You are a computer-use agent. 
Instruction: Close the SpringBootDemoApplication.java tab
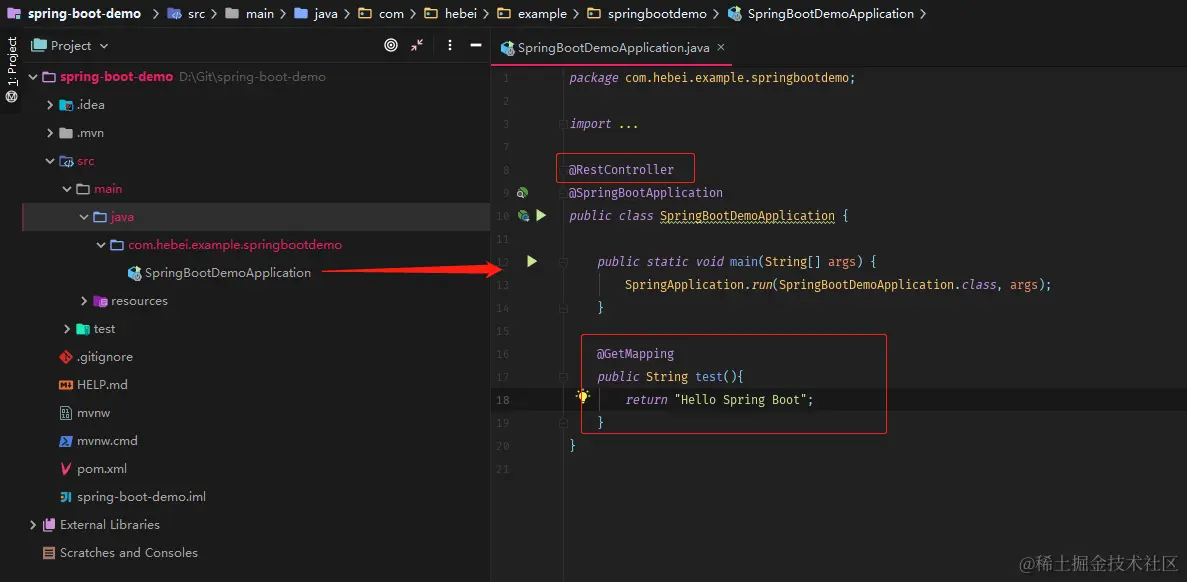click(x=721, y=47)
